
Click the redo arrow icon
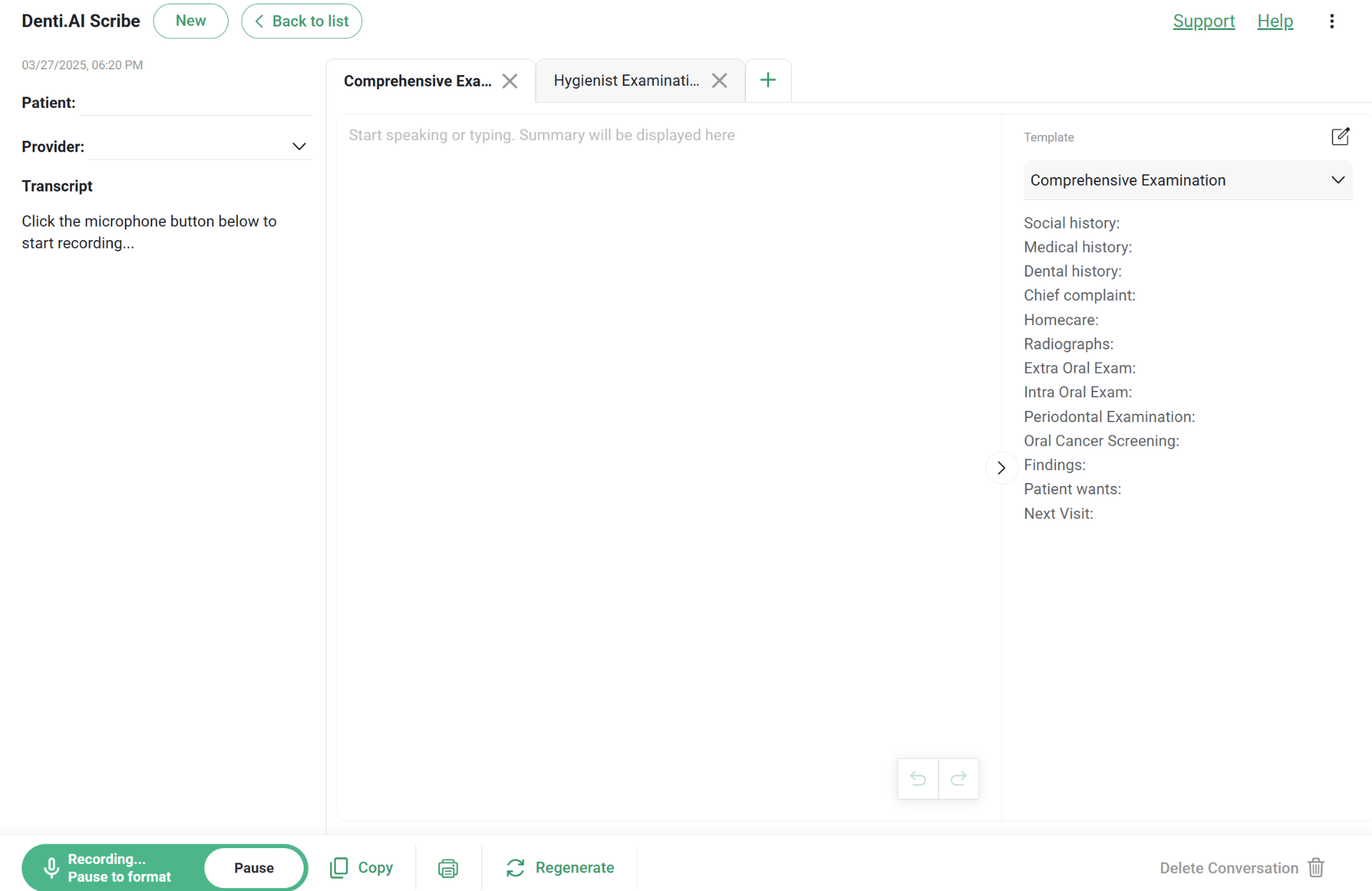(958, 779)
